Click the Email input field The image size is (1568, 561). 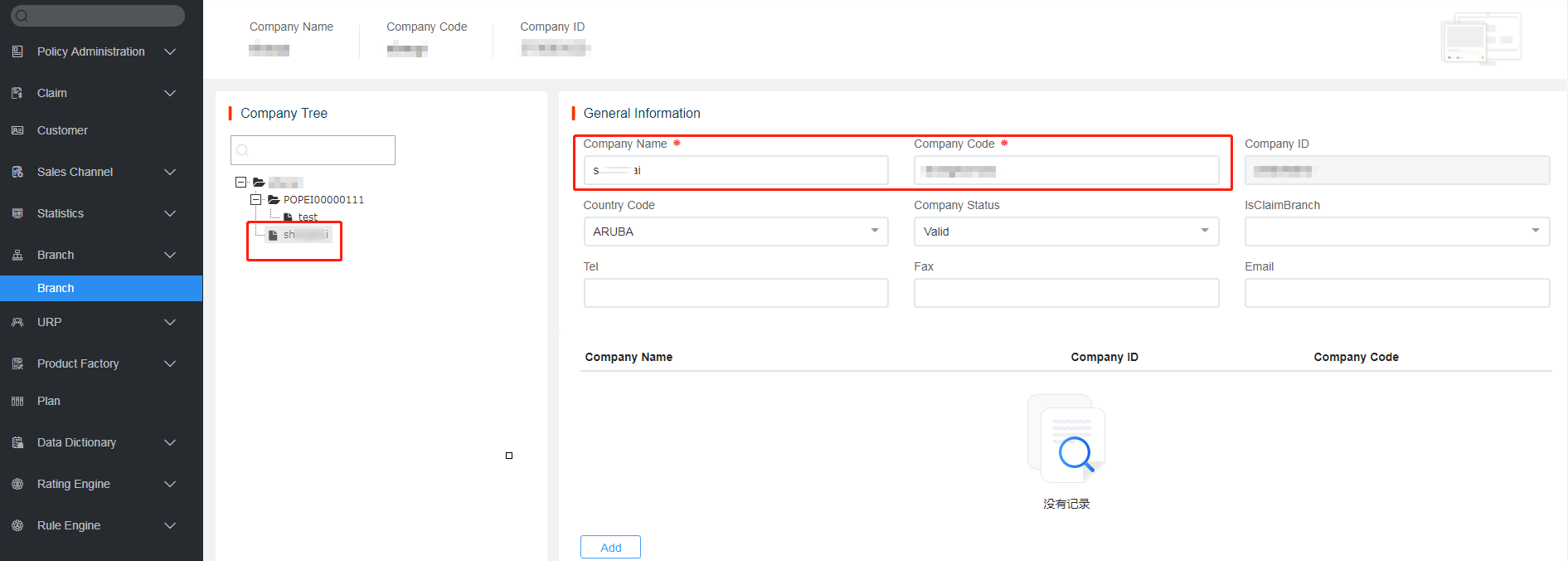pyautogui.click(x=1396, y=293)
